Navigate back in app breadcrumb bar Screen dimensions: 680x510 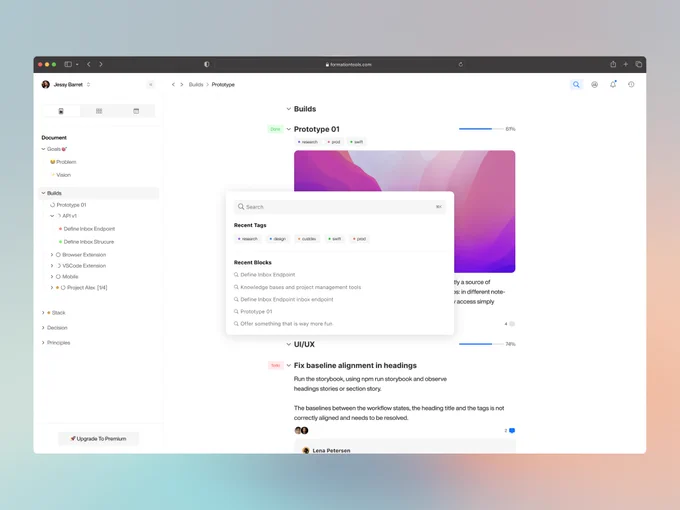173,85
